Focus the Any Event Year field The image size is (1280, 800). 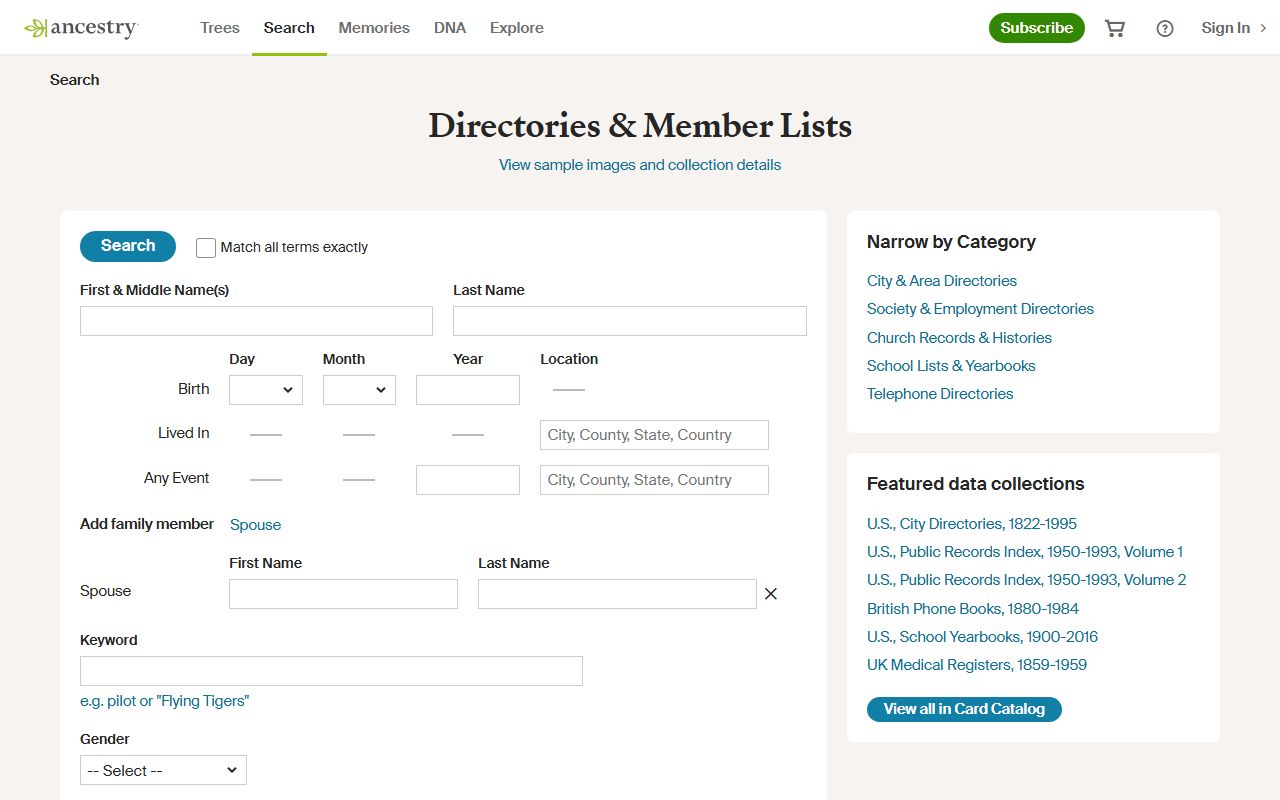click(x=468, y=480)
